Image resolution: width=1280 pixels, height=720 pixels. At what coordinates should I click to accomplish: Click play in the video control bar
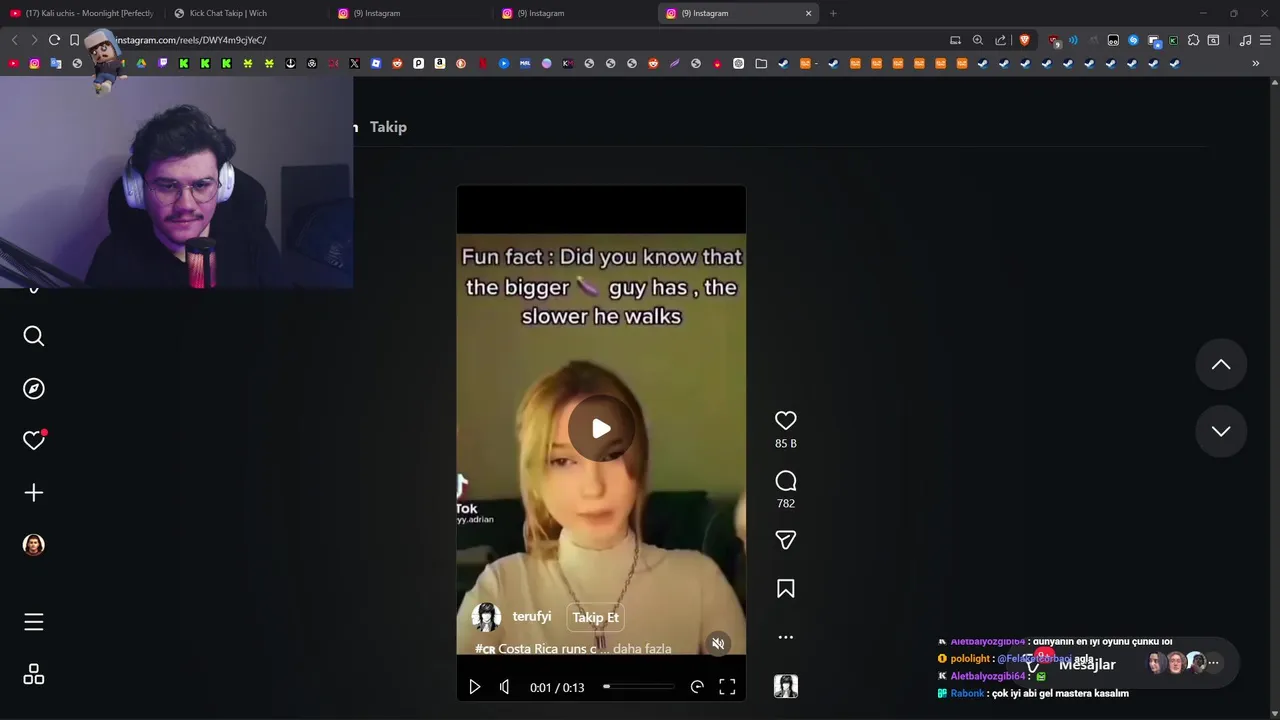(475, 687)
